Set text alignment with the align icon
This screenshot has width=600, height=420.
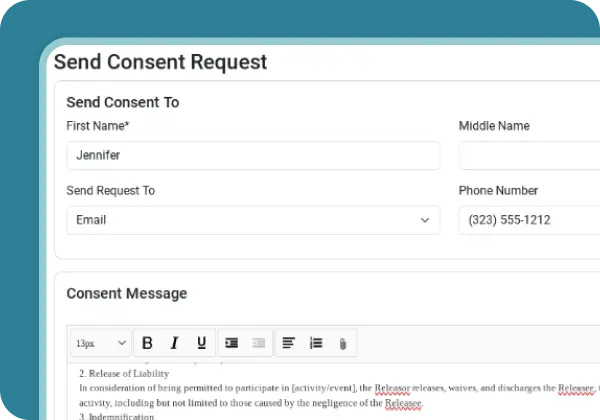coord(289,343)
